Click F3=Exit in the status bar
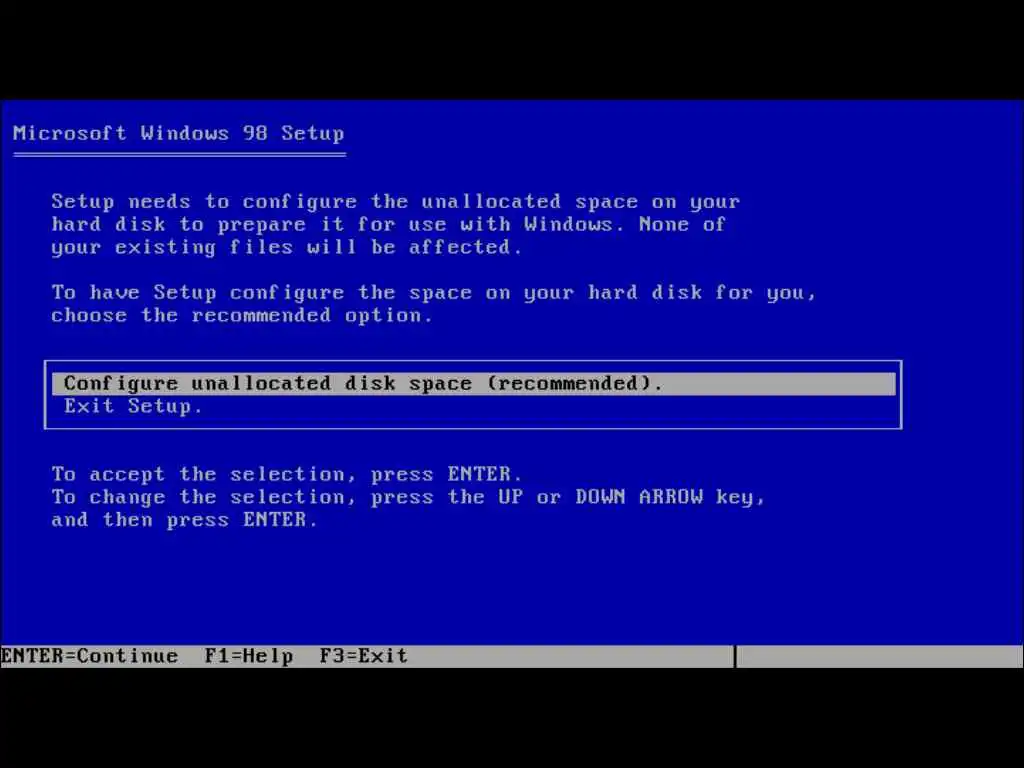This screenshot has width=1024, height=768. (364, 656)
